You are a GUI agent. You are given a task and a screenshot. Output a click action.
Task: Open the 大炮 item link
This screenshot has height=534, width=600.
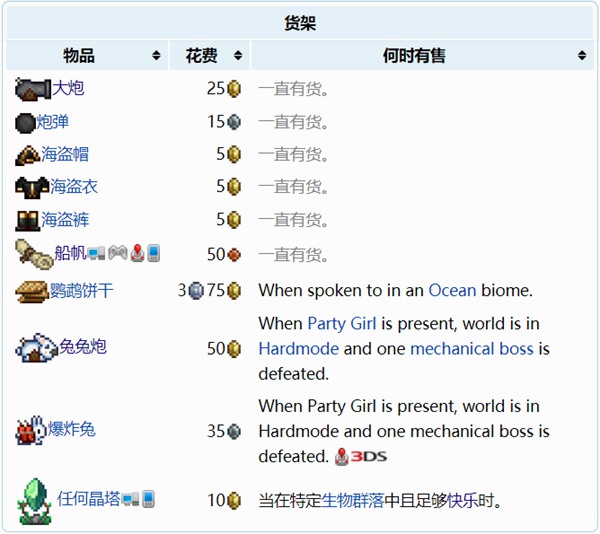tap(68, 88)
